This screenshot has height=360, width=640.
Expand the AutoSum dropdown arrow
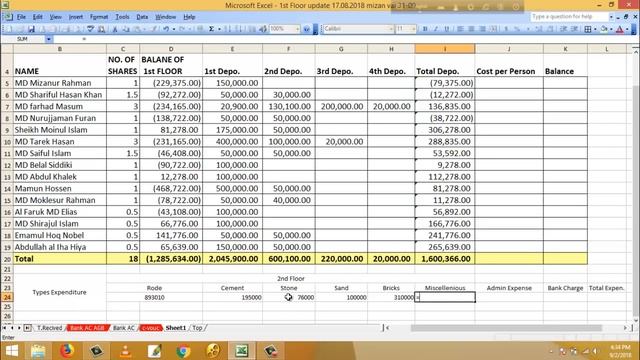coord(219,29)
